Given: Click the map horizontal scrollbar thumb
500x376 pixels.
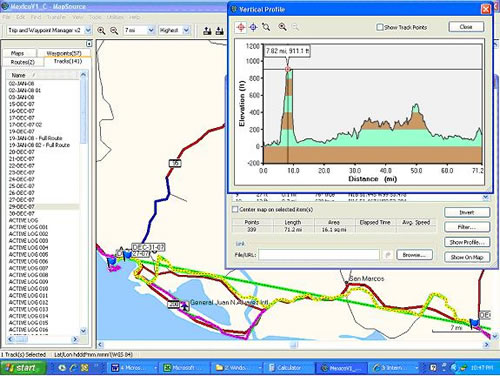Looking at the screenshot, I should click(294, 345).
